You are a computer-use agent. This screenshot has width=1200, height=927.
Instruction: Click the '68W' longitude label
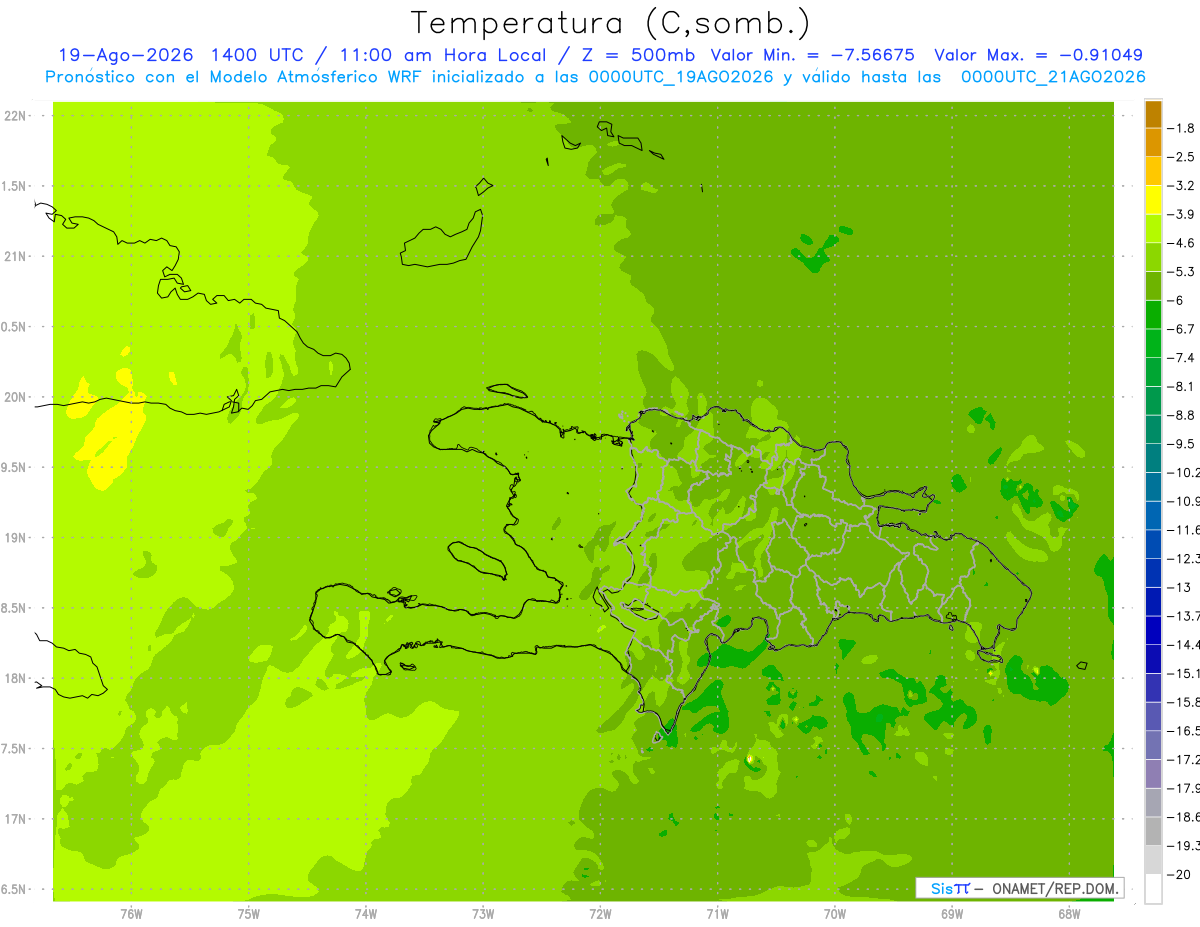[x=1069, y=914]
